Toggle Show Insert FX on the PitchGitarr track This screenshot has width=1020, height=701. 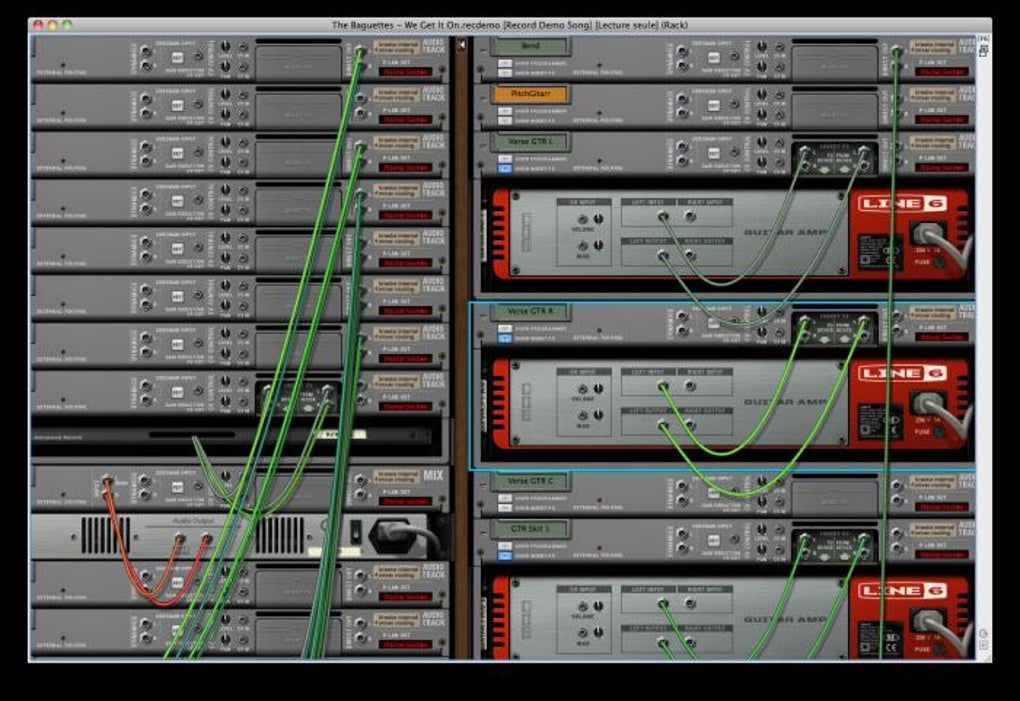(505, 120)
